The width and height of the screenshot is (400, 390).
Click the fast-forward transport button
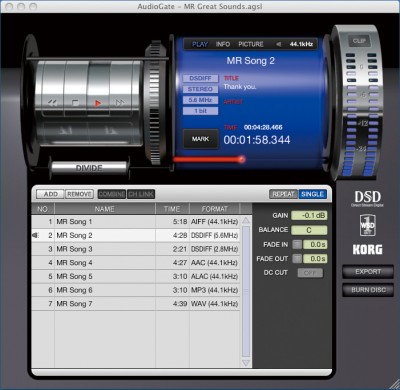[120, 103]
